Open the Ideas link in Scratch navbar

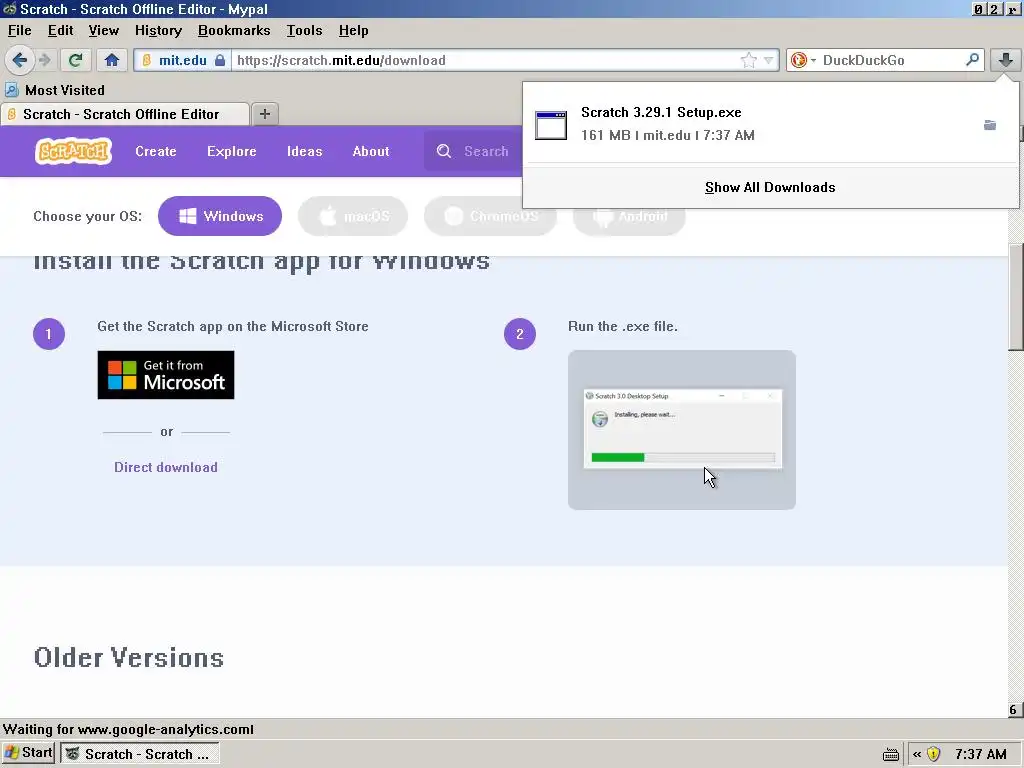click(305, 151)
